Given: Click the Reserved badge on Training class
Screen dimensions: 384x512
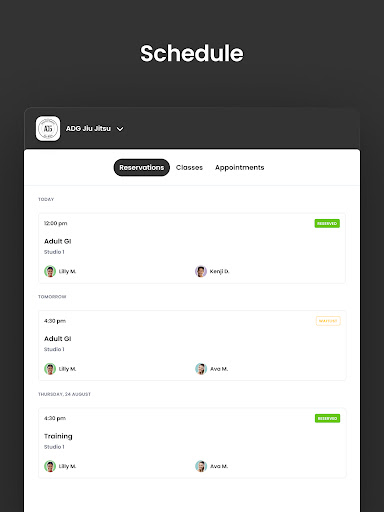Looking at the screenshot, I should [327, 418].
